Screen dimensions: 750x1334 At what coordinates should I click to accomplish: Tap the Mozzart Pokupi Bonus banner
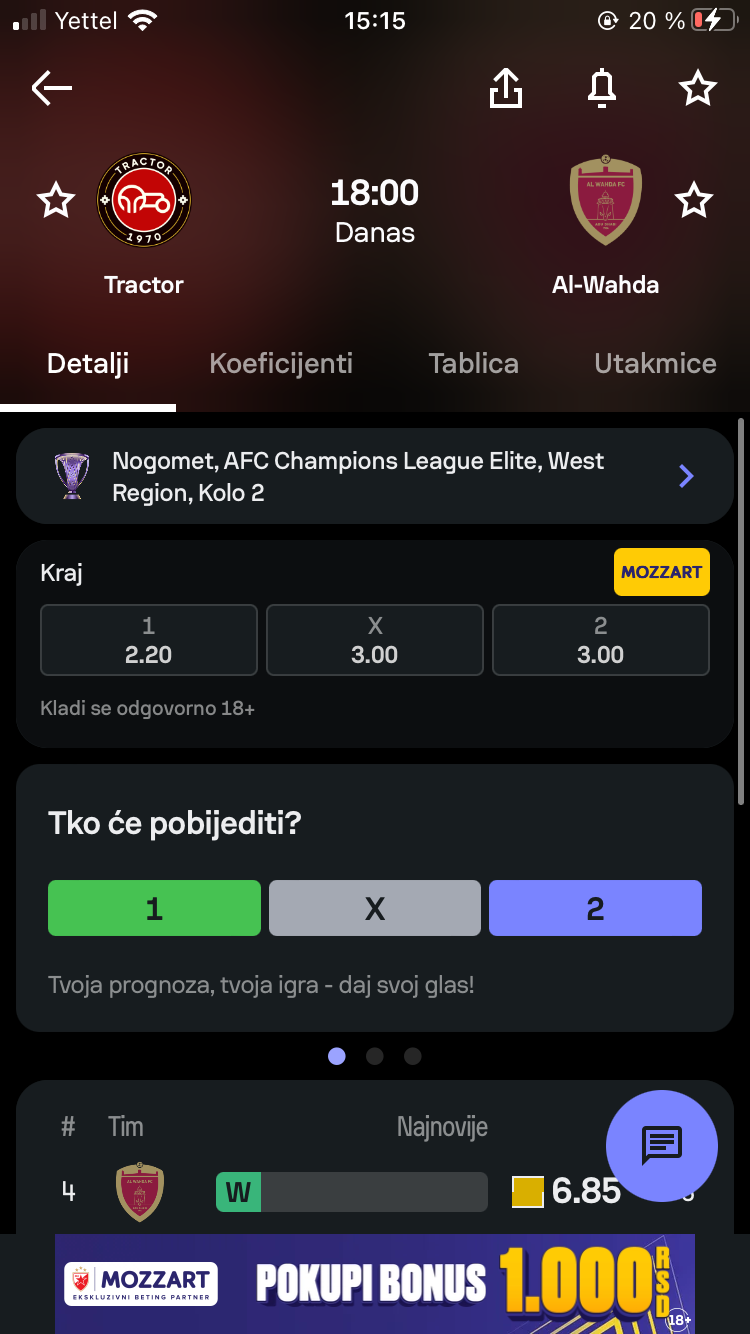coord(375,1284)
